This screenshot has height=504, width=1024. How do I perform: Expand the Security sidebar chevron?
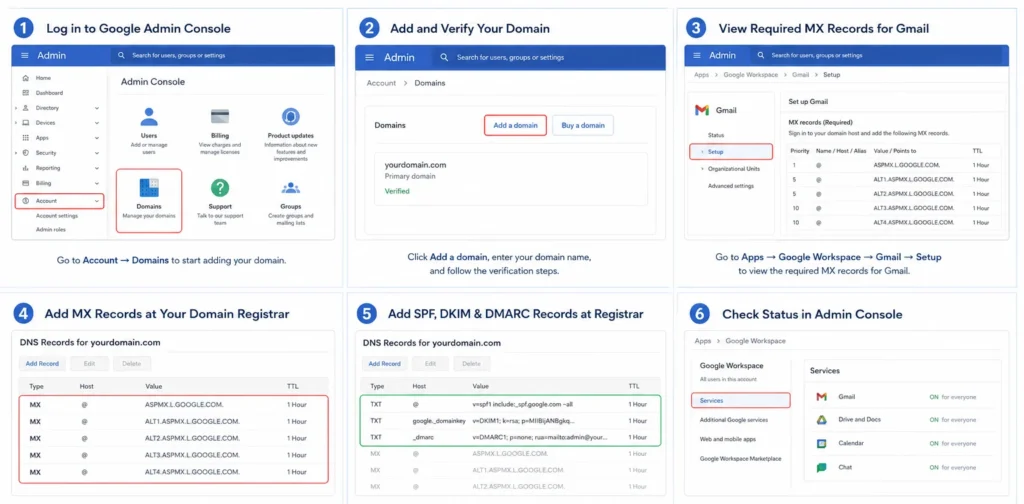97,153
